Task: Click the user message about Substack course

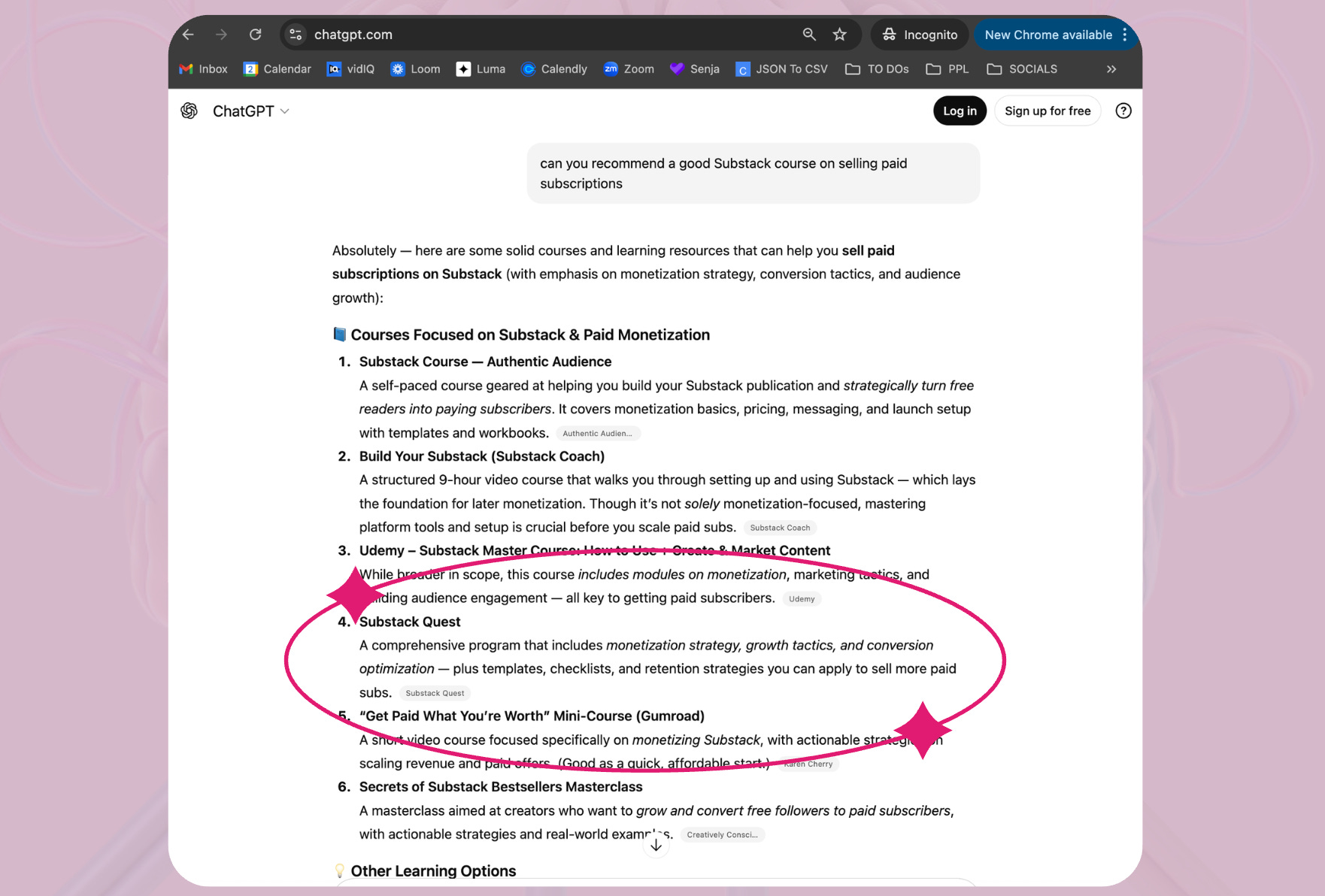Action: [753, 174]
